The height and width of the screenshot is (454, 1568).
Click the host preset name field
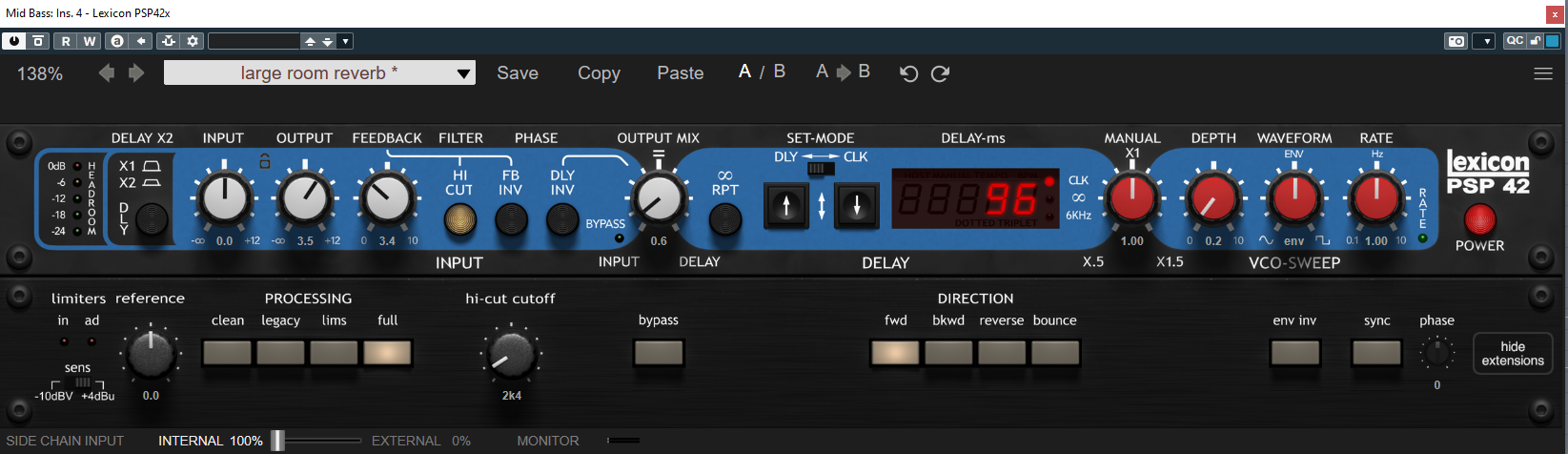coord(255,41)
